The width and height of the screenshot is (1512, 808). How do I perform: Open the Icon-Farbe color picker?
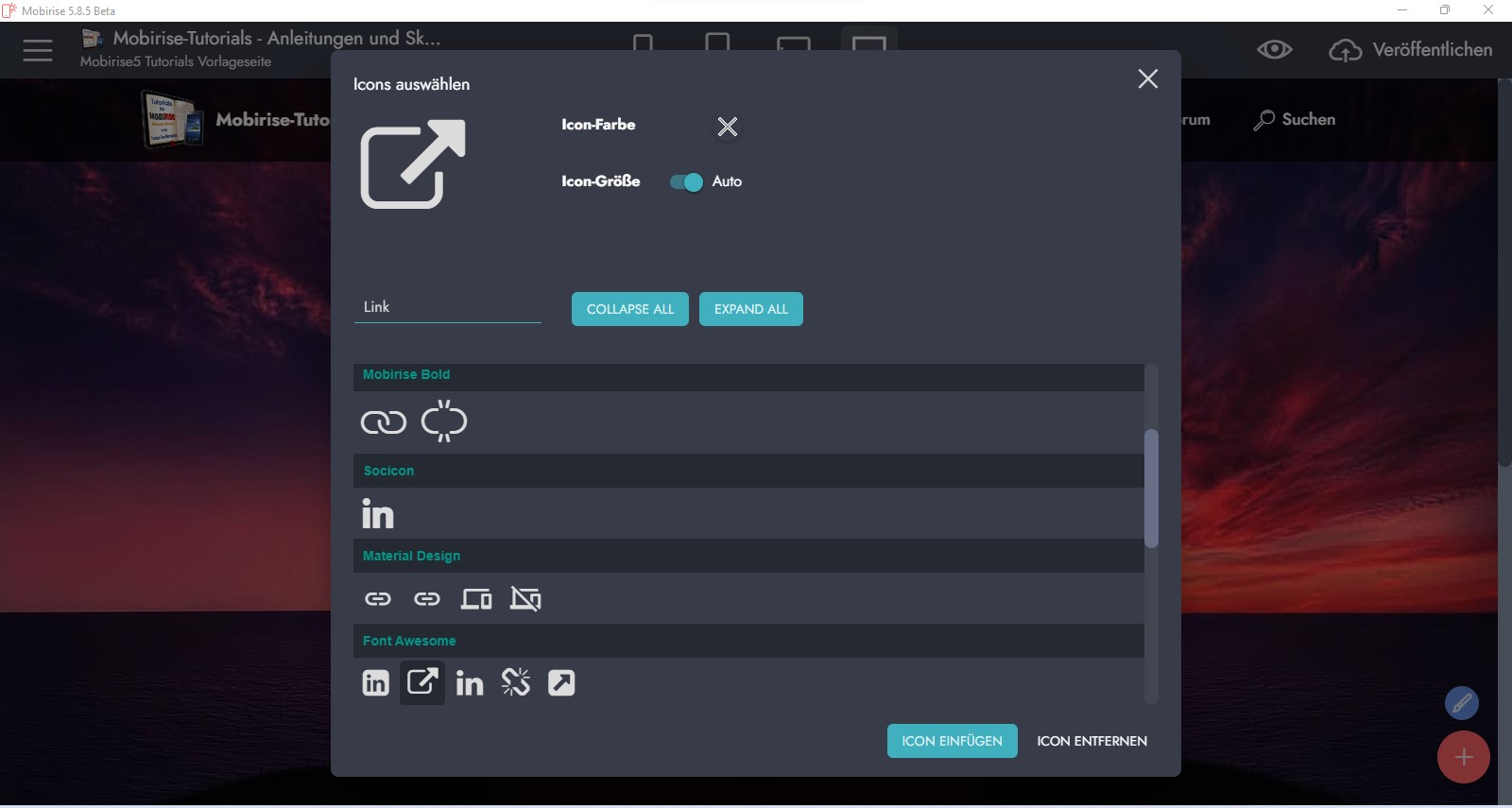pyautogui.click(x=727, y=127)
